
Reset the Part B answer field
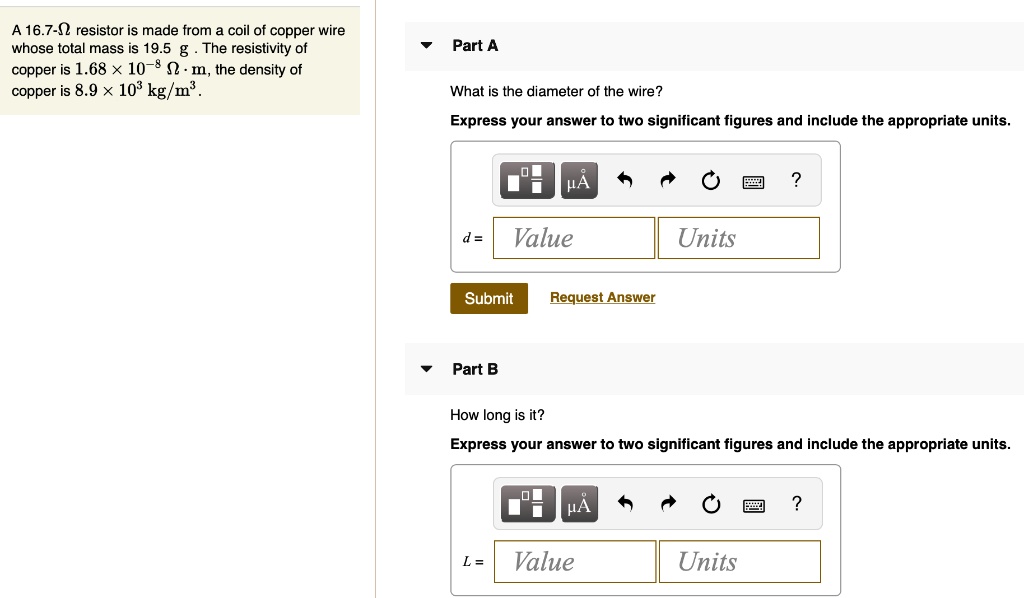710,505
